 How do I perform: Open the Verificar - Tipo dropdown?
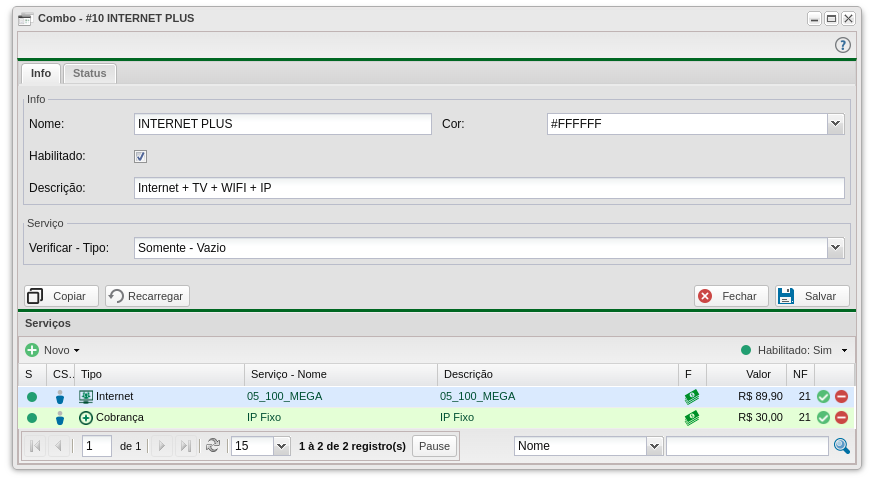click(835, 248)
